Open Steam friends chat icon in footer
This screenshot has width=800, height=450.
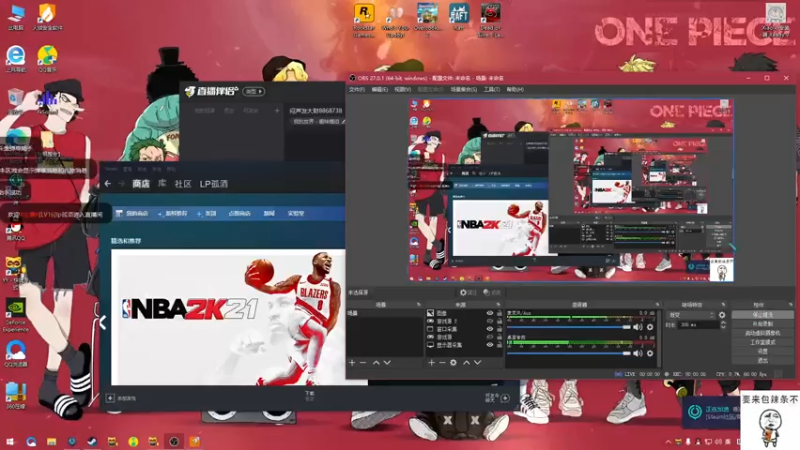pos(505,398)
